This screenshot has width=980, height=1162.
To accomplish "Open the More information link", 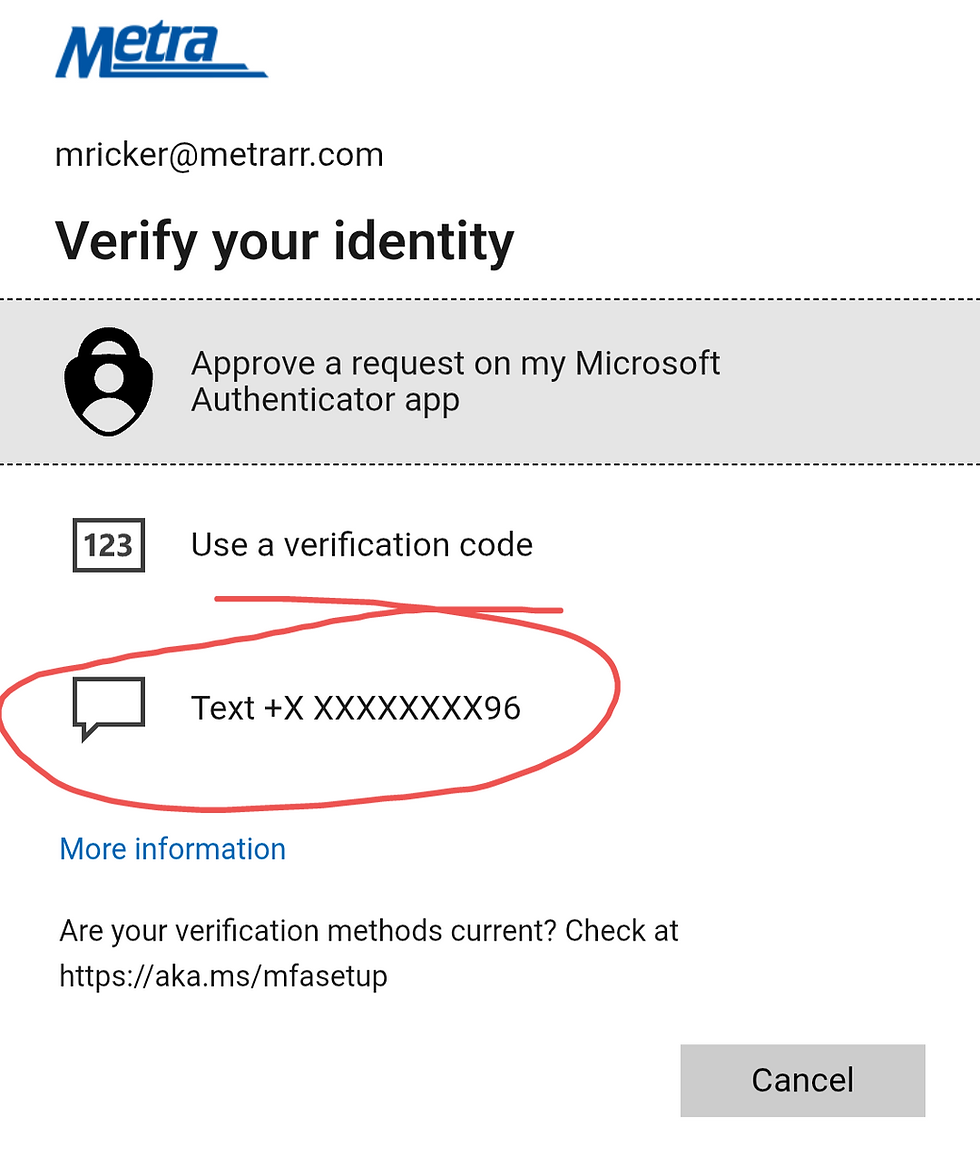I will click(x=173, y=849).
